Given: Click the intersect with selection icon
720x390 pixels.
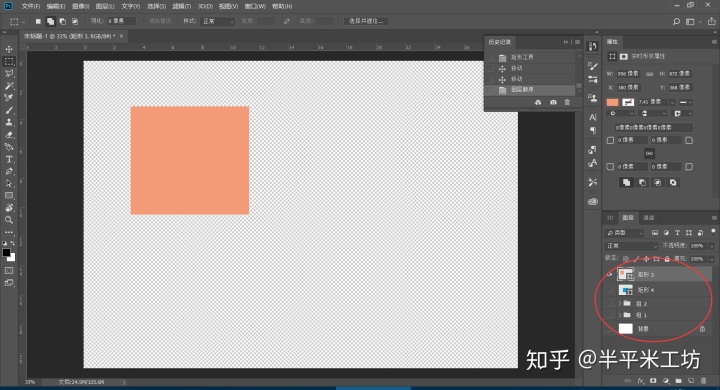Looking at the screenshot, I should (75, 21).
